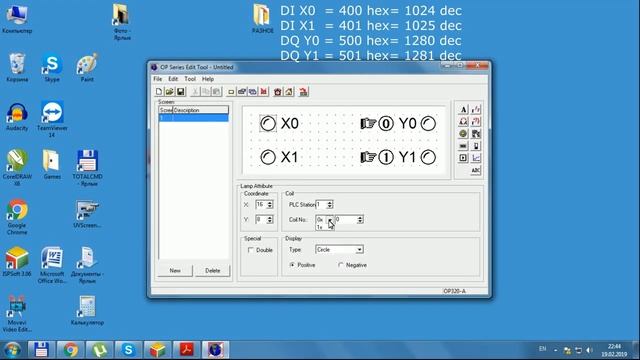Select the 'ABC' text tool in the palette
Image resolution: width=640 pixels, height=360 pixels.
[x=476, y=170]
